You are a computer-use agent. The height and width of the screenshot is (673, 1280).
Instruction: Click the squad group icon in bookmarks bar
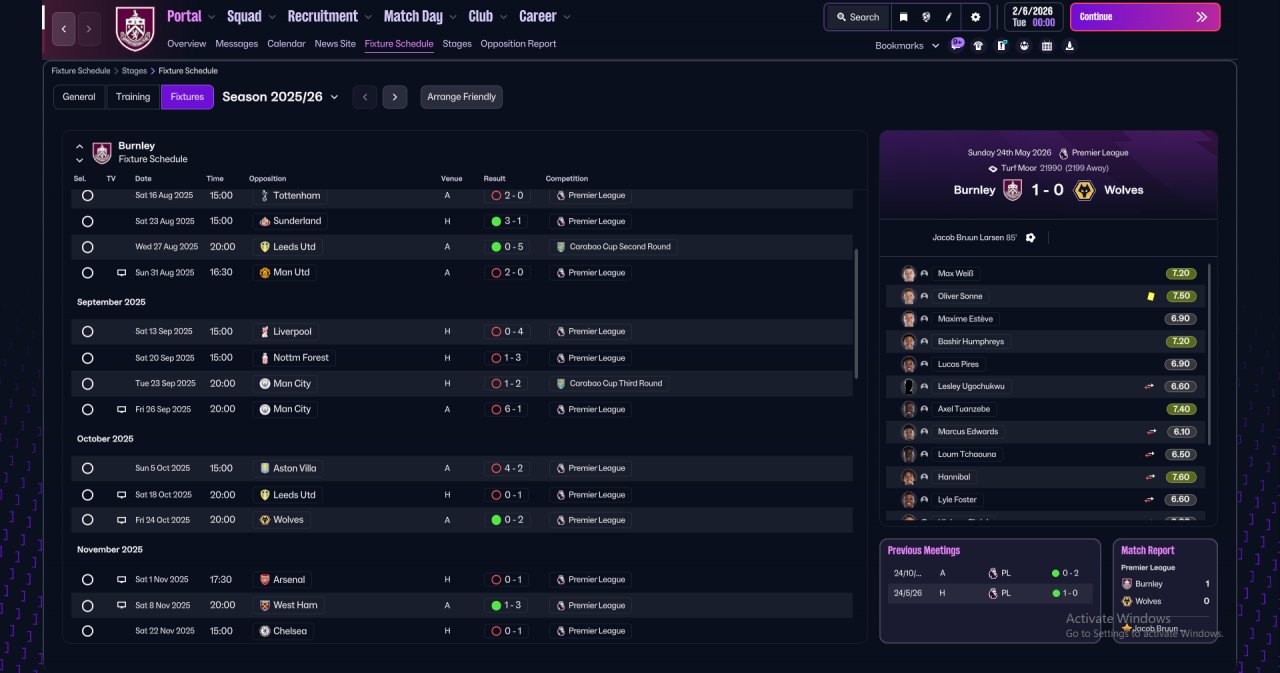(1024, 45)
